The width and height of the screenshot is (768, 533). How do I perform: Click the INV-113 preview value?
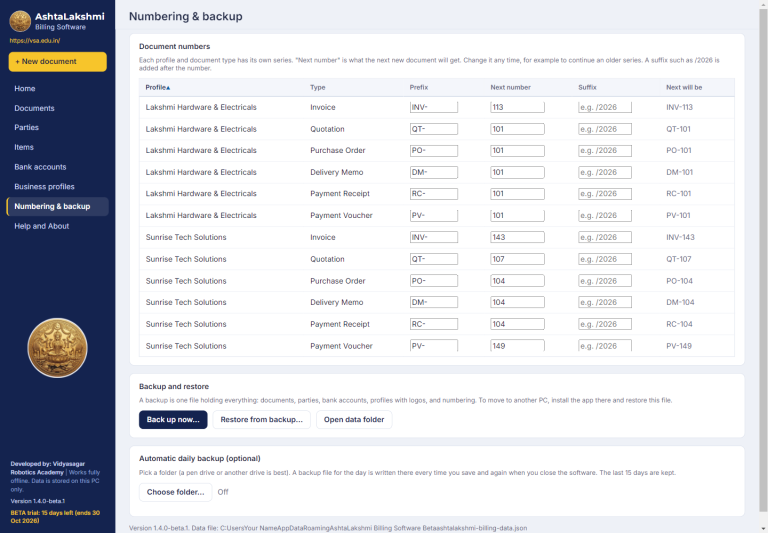point(679,107)
